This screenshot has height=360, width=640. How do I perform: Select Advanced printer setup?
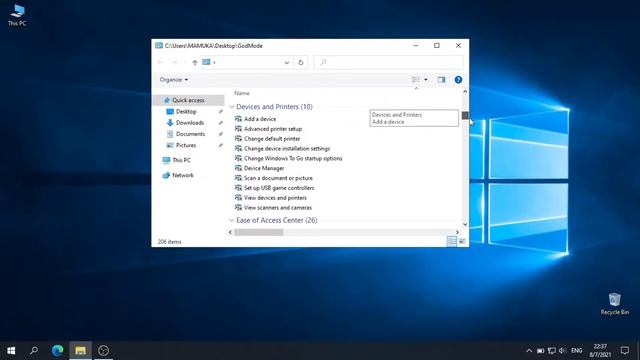pyautogui.click(x=273, y=129)
